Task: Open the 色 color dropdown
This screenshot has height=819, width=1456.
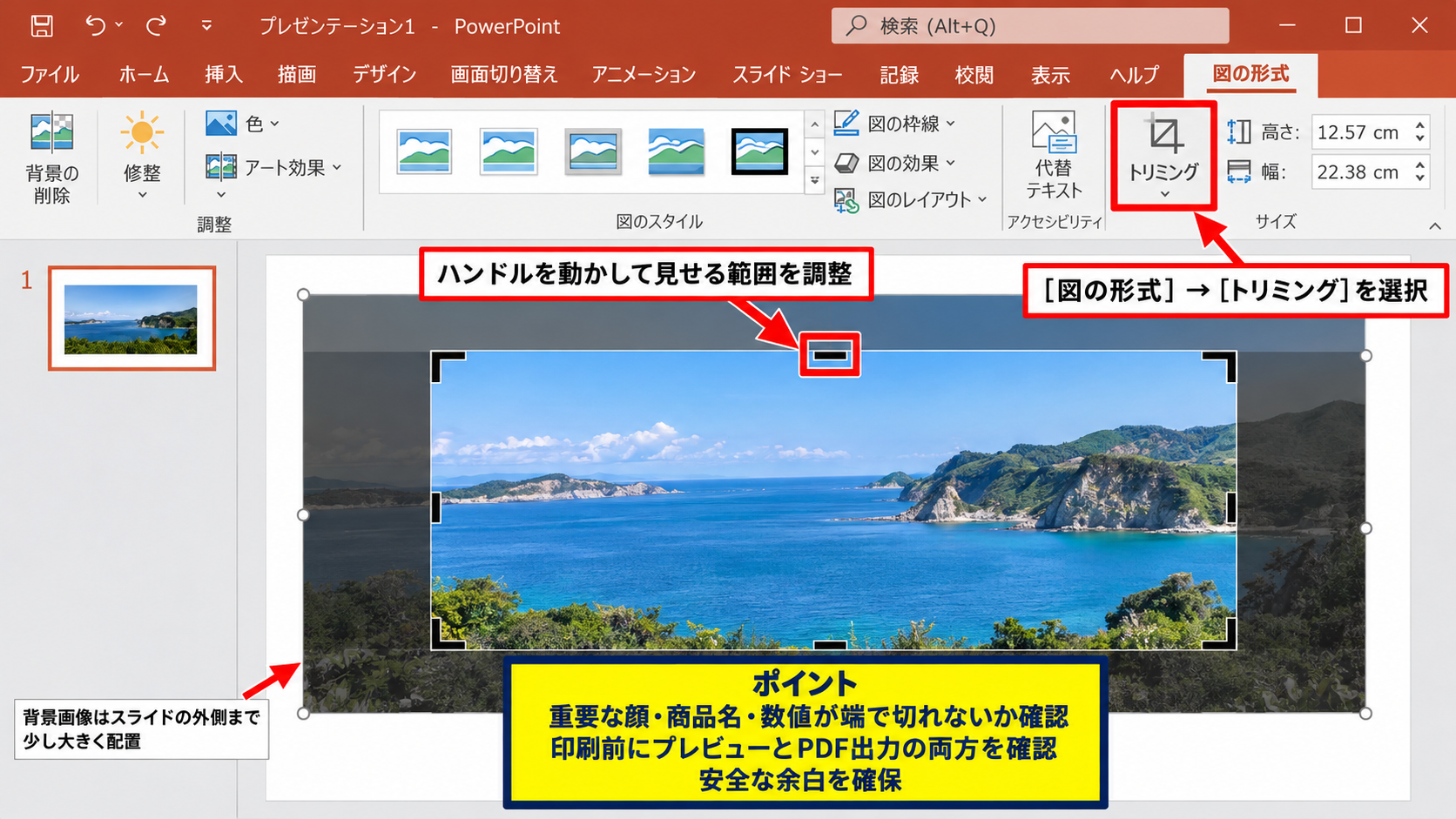Action: [243, 124]
